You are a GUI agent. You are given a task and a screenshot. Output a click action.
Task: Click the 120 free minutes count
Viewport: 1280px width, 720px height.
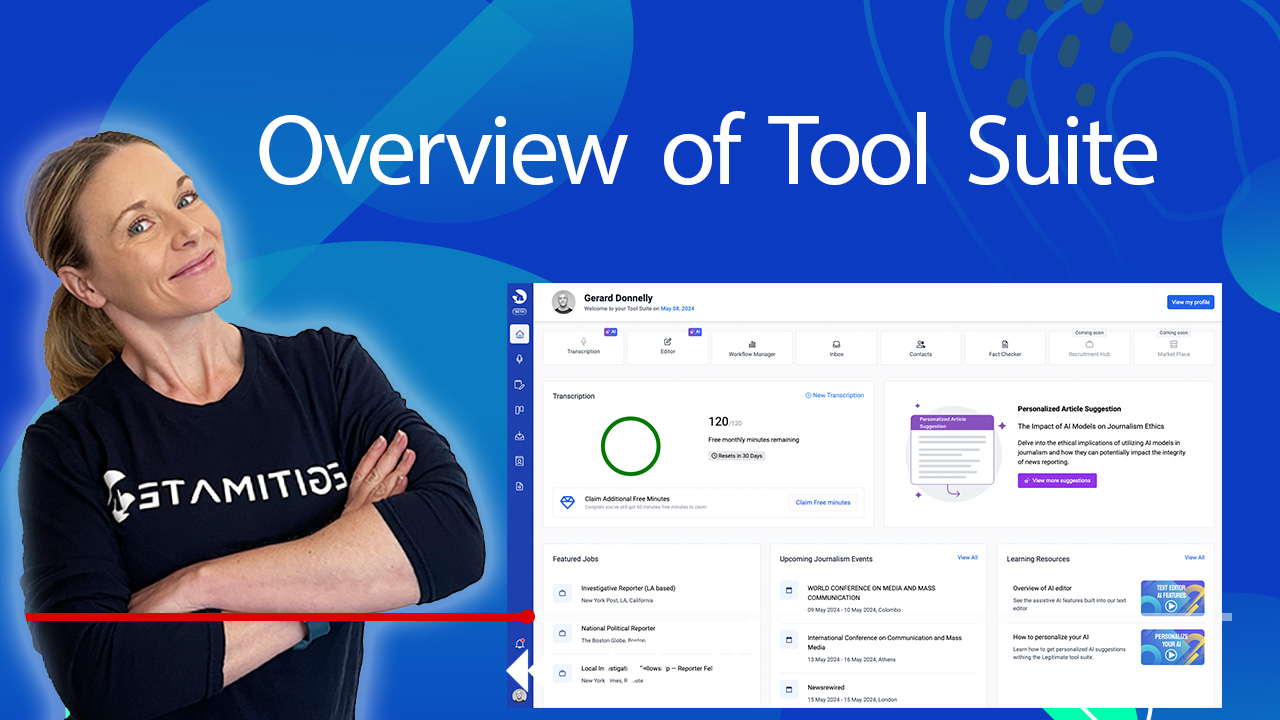point(718,422)
